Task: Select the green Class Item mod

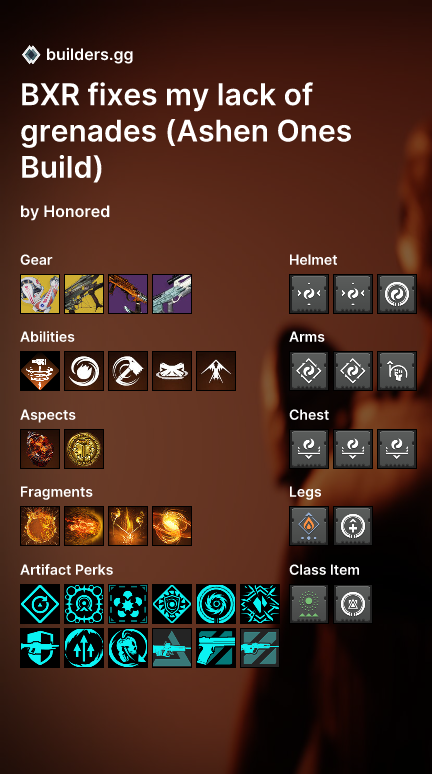Action: (309, 604)
